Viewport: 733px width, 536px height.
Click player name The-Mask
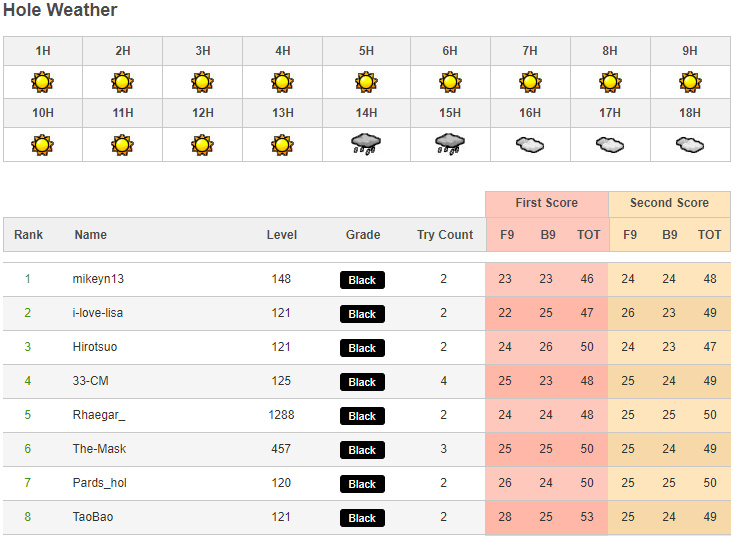[x=99, y=449]
